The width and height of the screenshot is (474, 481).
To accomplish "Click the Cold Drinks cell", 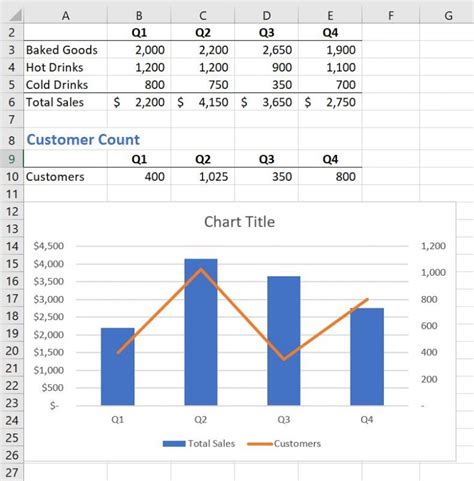I will (66, 85).
